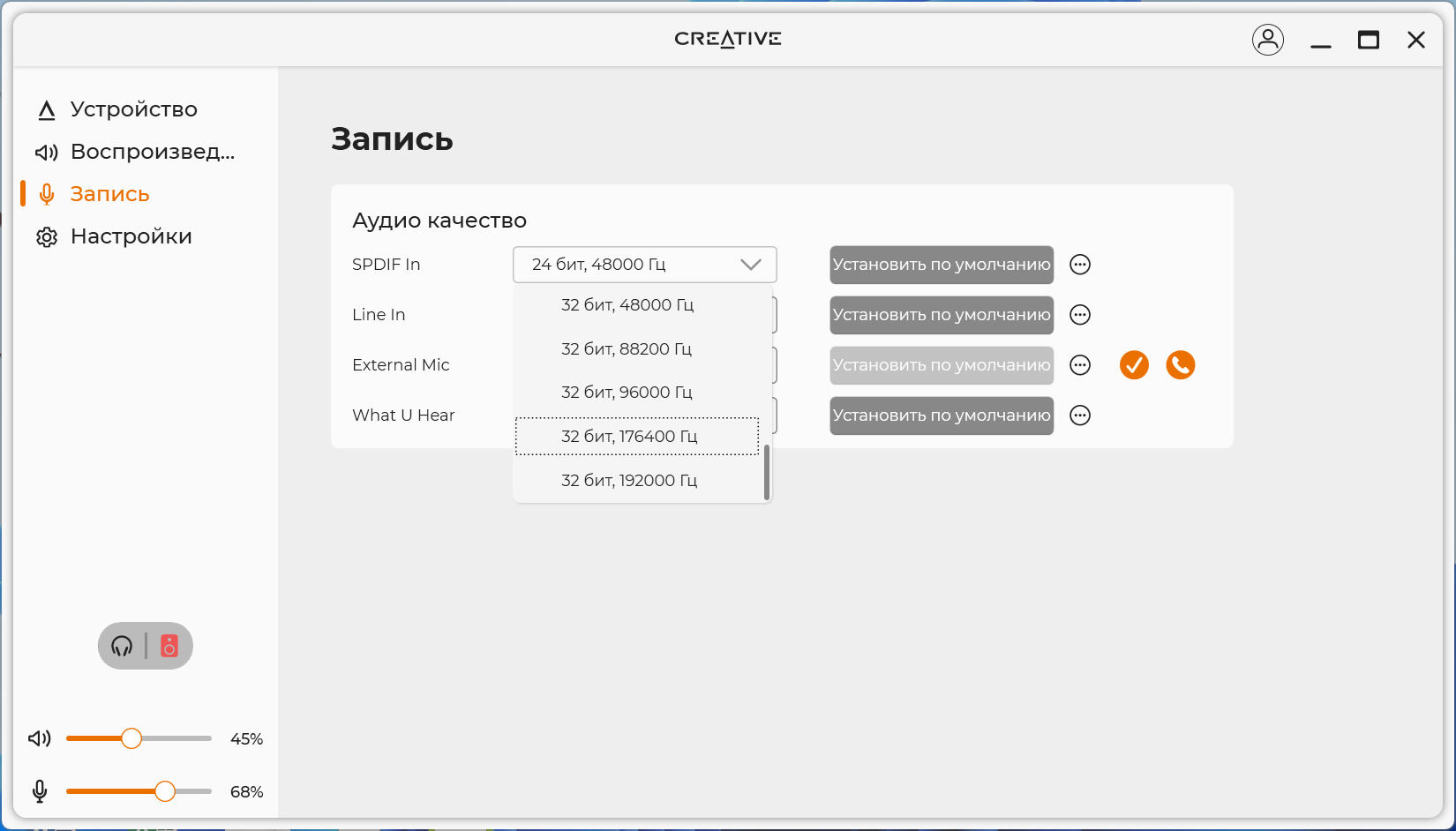This screenshot has height=831, width=1456.
Task: Click the orange communications phone icon
Action: click(x=1181, y=365)
